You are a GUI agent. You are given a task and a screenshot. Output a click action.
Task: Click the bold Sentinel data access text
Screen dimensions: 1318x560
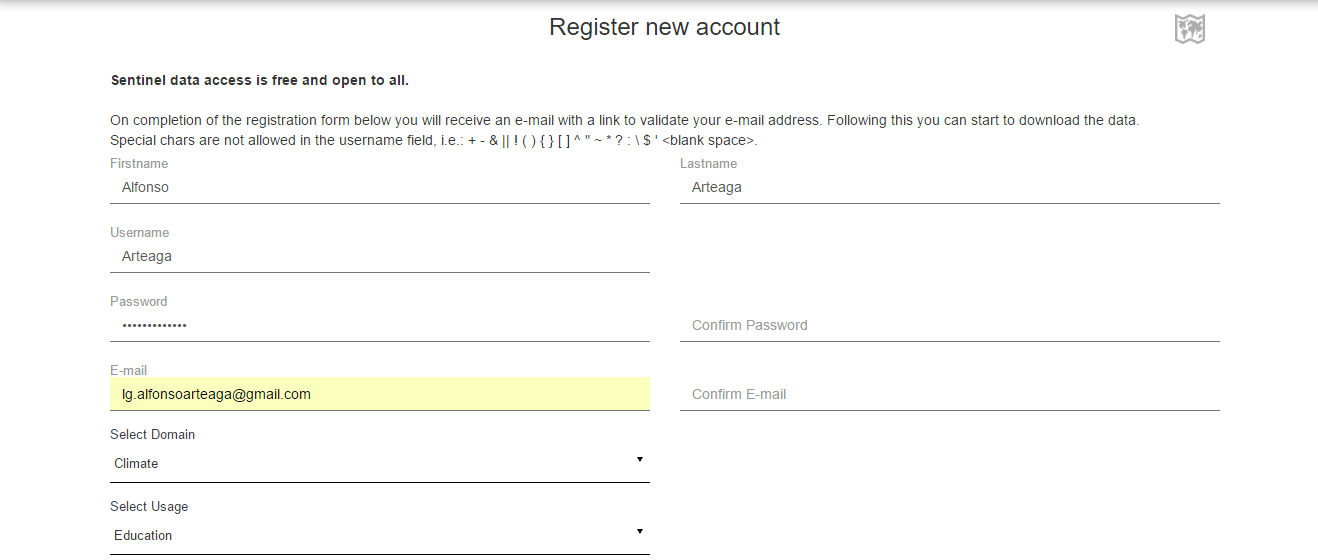tap(259, 80)
